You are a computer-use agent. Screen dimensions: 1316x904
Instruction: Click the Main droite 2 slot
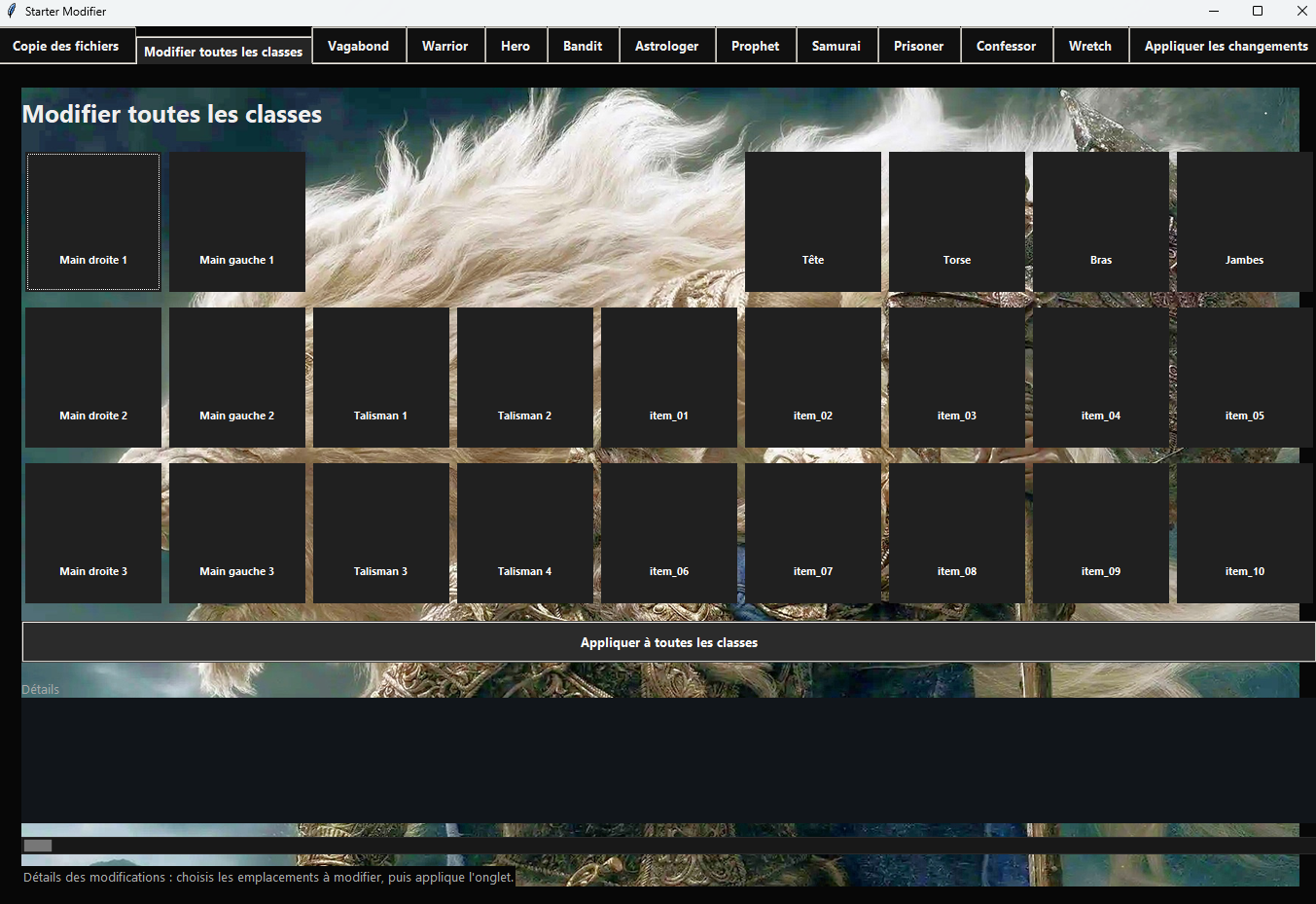click(93, 378)
